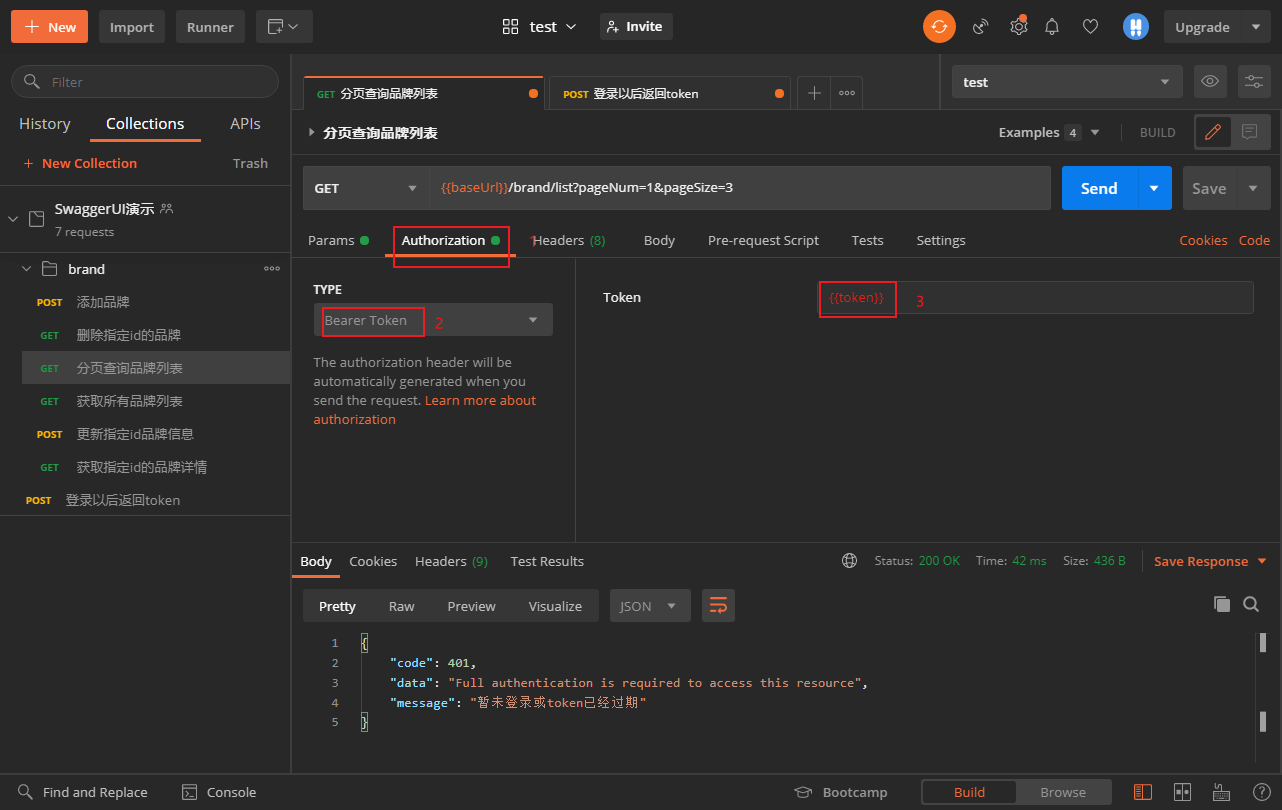Click the request URL field

[x=740, y=188]
